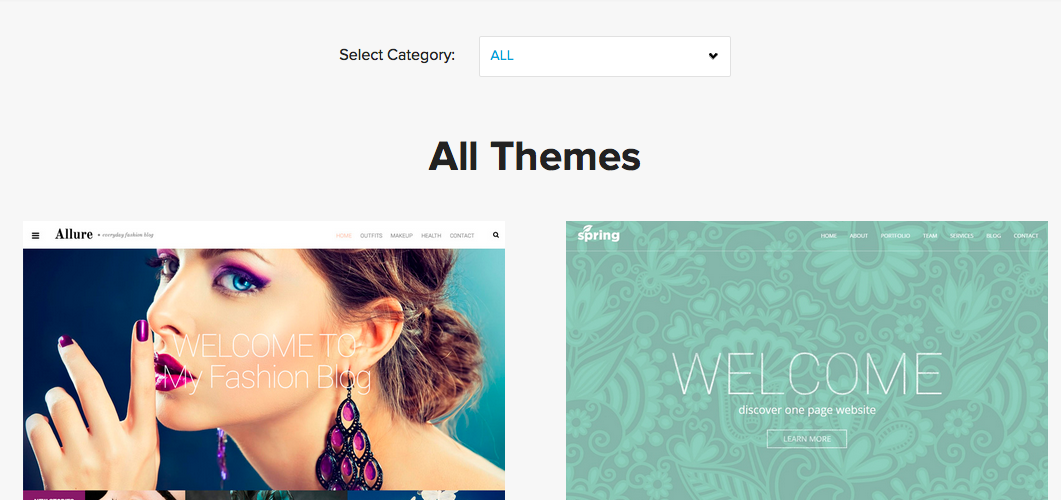Screen dimensions: 1061x500
Task: Select HEALTH in the Allure theme menu
Action: pos(431,235)
